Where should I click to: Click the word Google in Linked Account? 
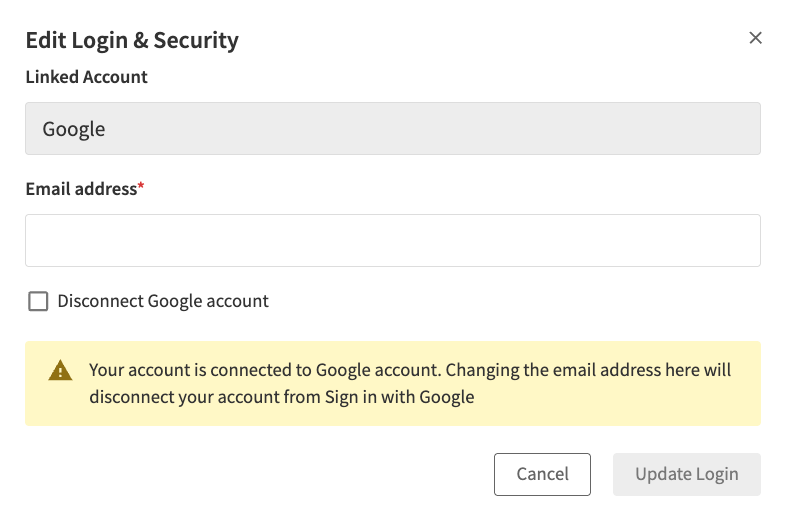[x=73, y=129]
